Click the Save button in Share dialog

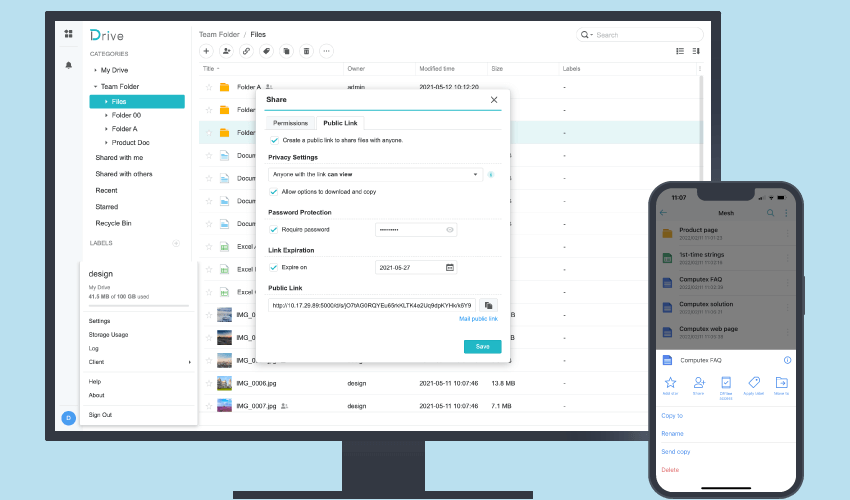[482, 347]
